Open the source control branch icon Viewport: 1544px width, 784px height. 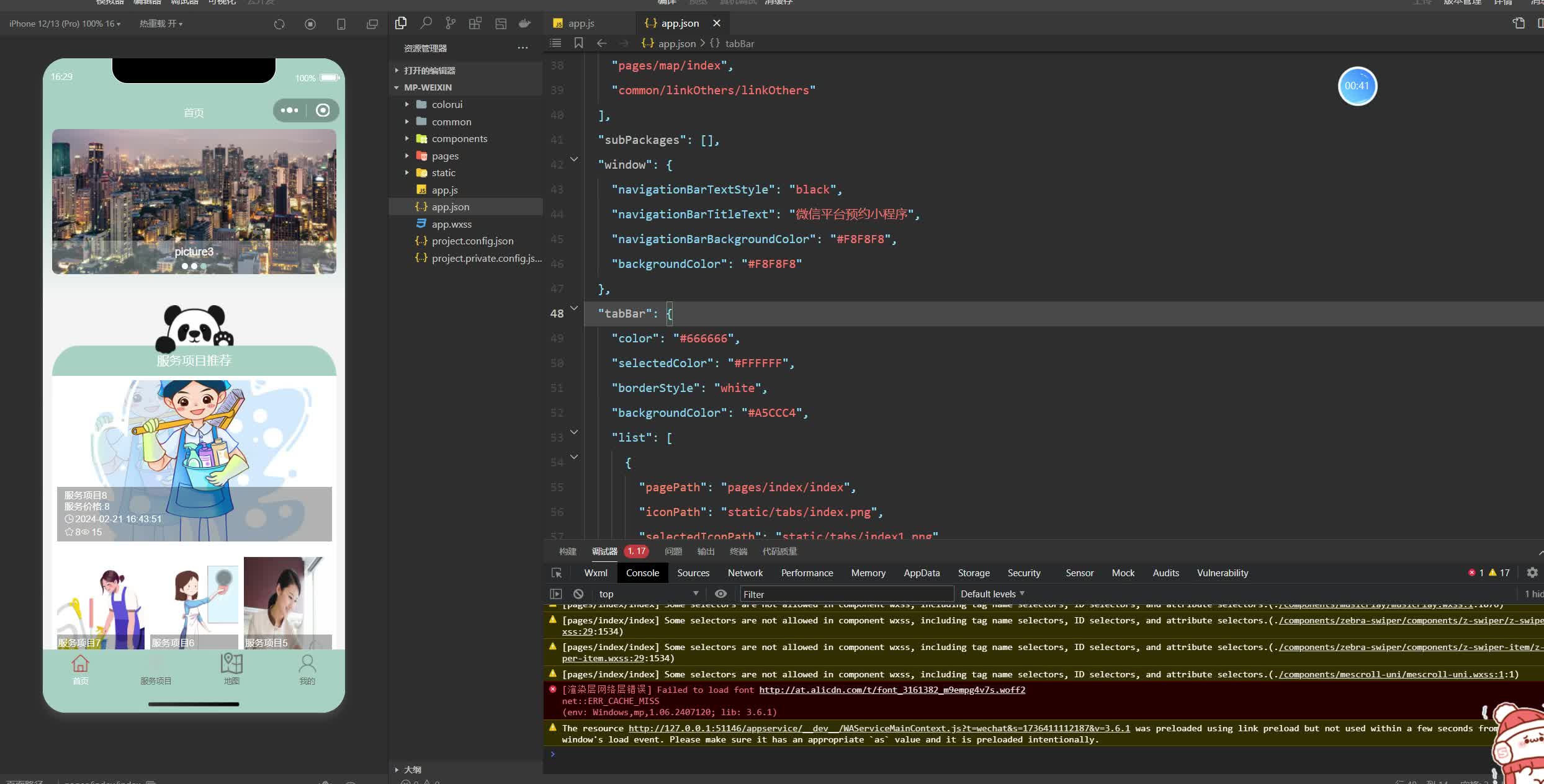click(x=451, y=24)
